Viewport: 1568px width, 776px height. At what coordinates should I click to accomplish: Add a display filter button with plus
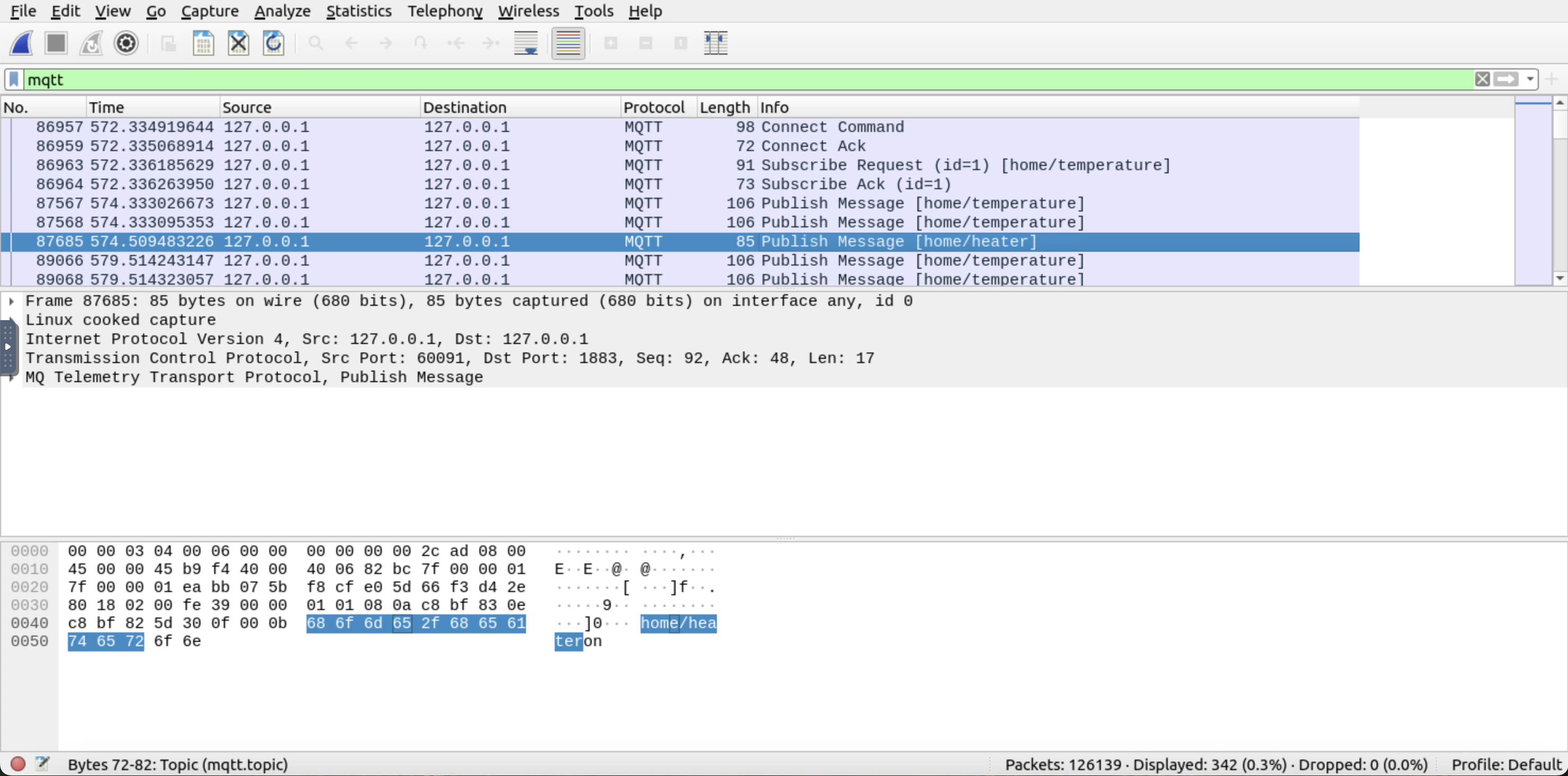click(1552, 80)
